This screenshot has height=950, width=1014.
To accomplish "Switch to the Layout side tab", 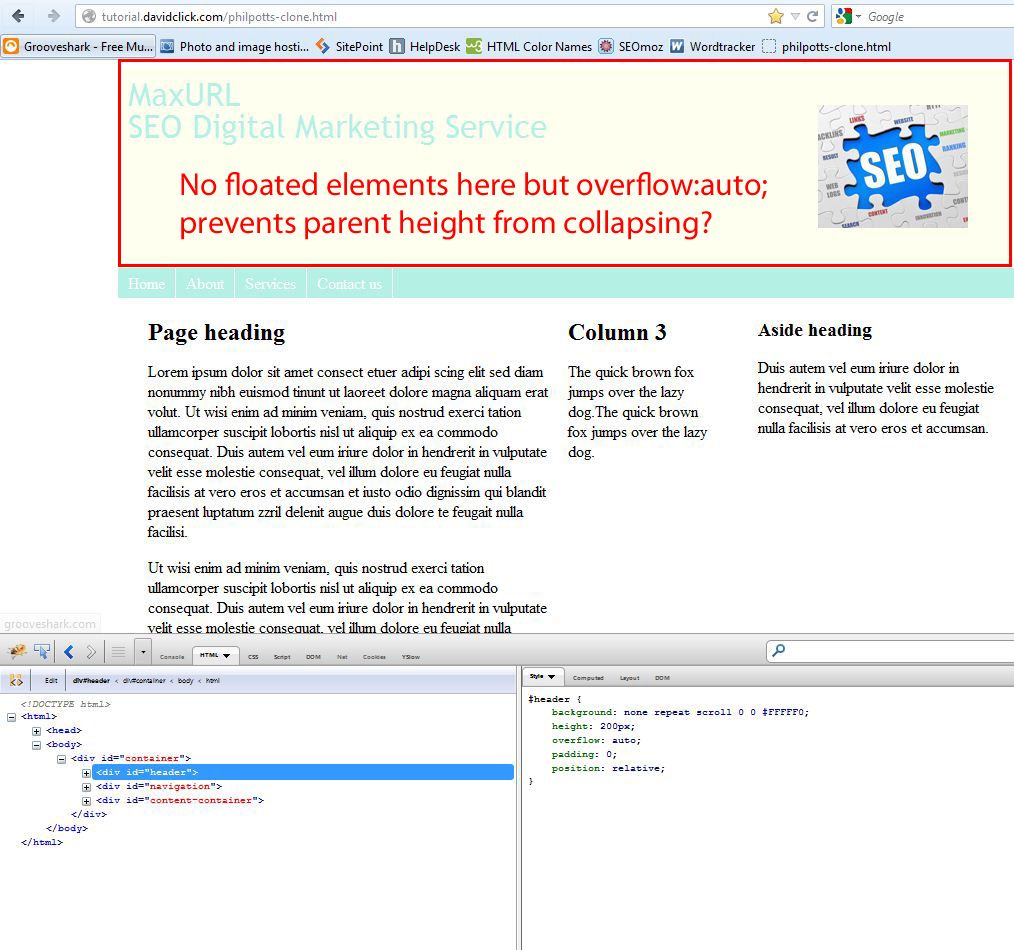I will [x=629, y=678].
